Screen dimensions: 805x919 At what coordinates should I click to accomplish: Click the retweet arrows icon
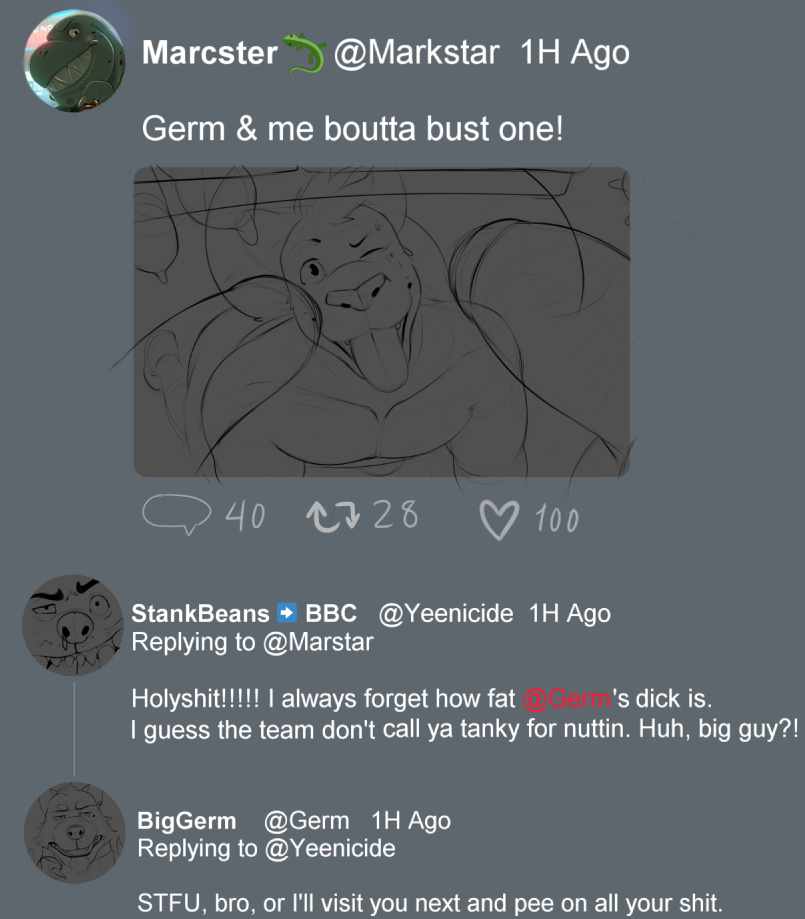[334, 515]
